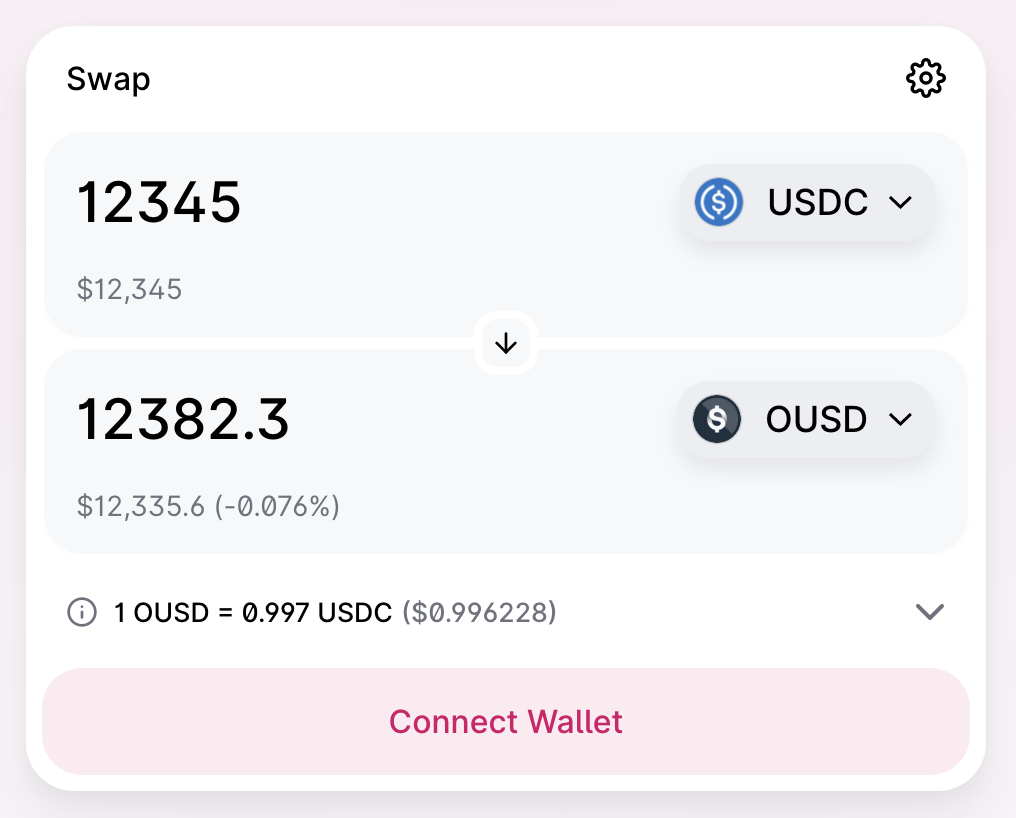
Task: Switch input token by tapping USDC selector
Action: point(808,202)
